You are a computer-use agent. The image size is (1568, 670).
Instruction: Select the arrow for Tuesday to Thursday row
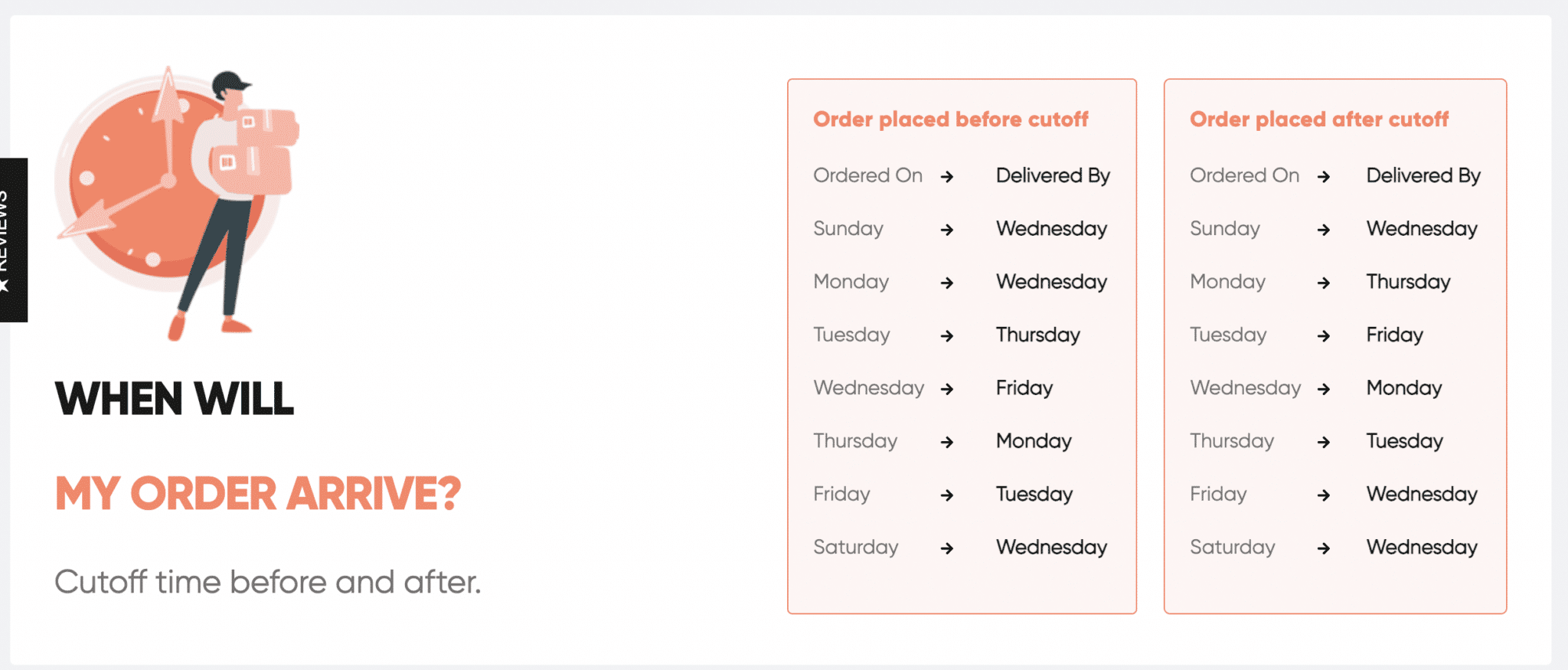(949, 335)
